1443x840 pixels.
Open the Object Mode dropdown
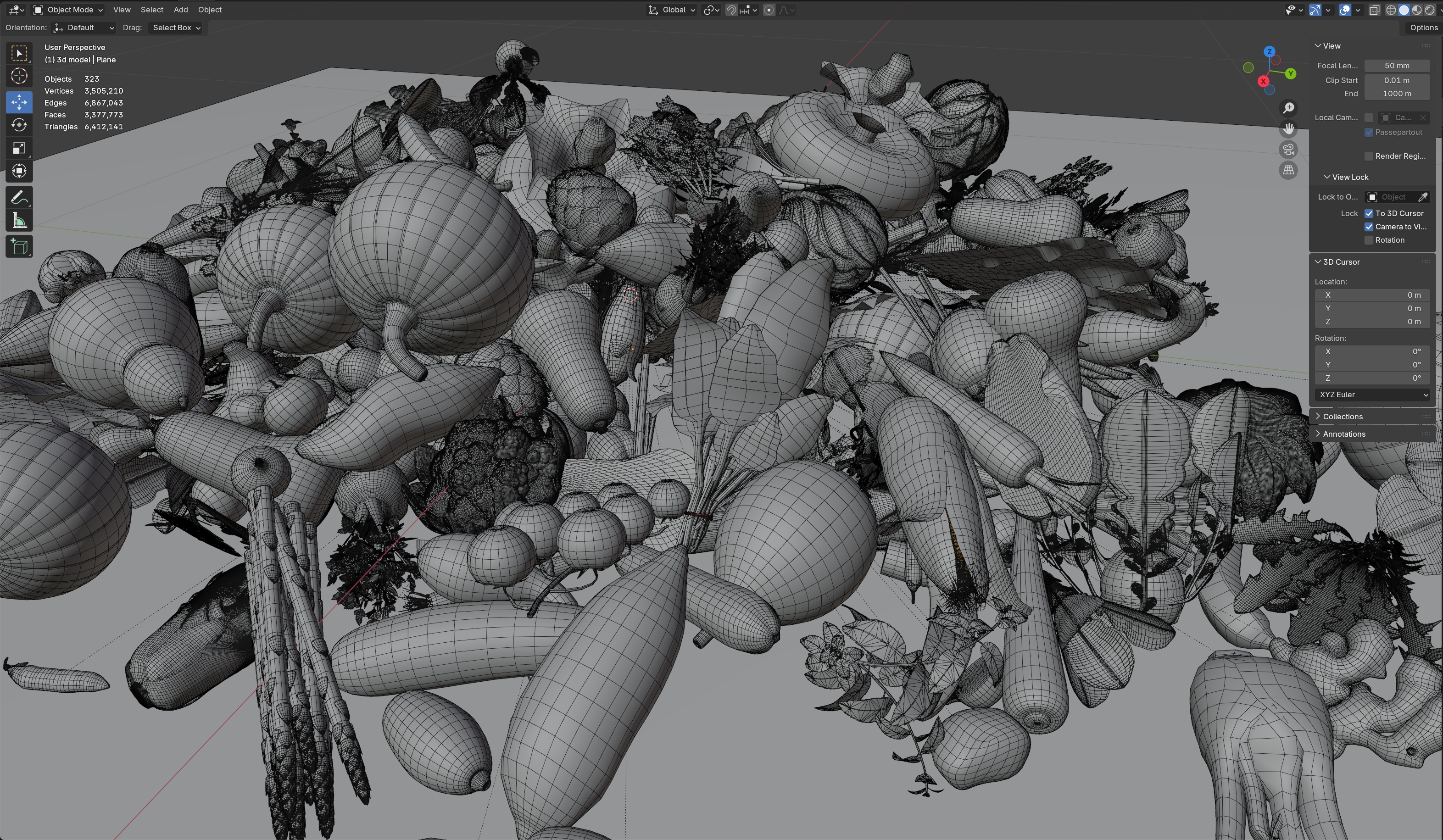(67, 10)
